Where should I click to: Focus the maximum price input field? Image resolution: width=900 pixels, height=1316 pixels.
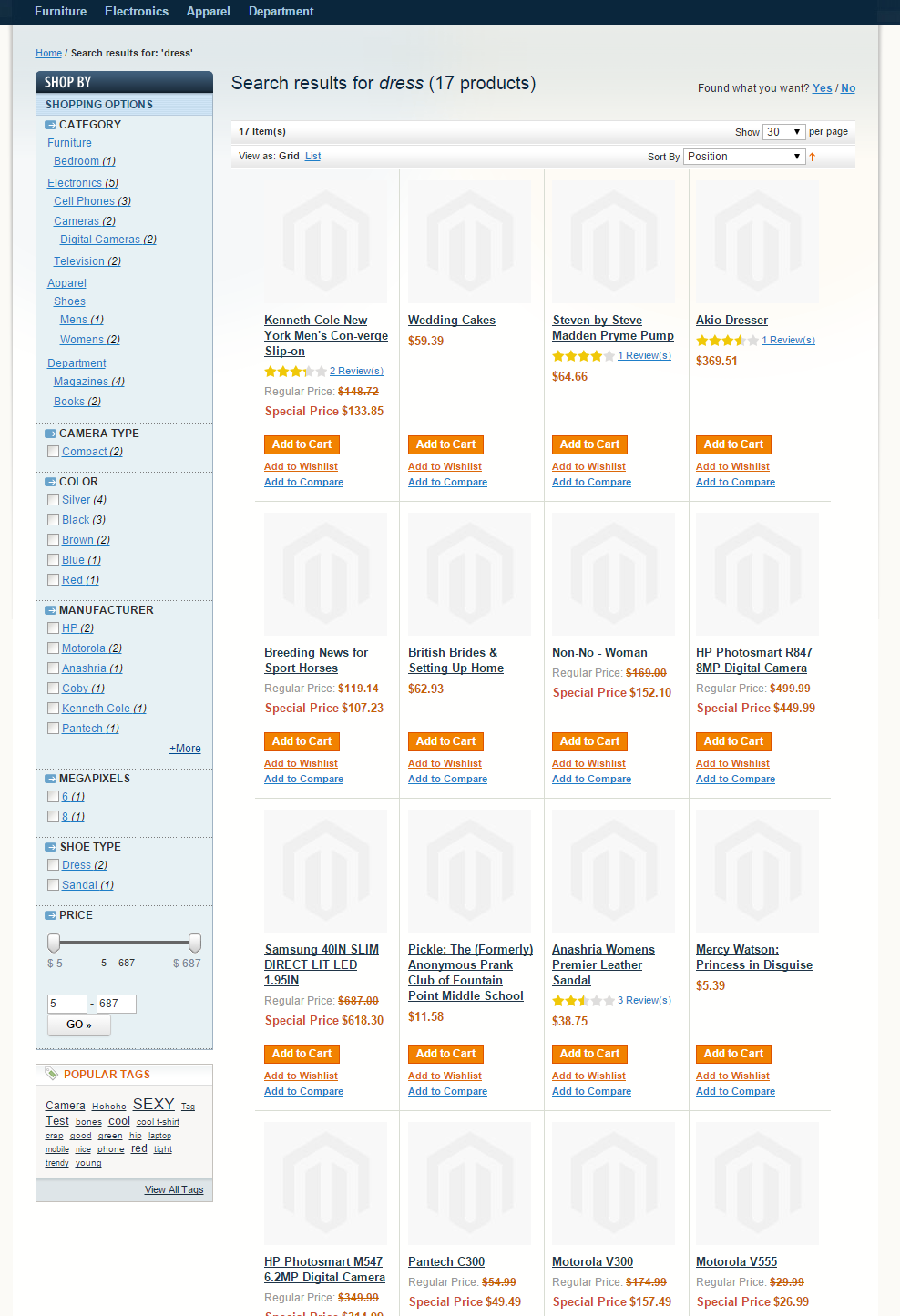click(x=116, y=1004)
